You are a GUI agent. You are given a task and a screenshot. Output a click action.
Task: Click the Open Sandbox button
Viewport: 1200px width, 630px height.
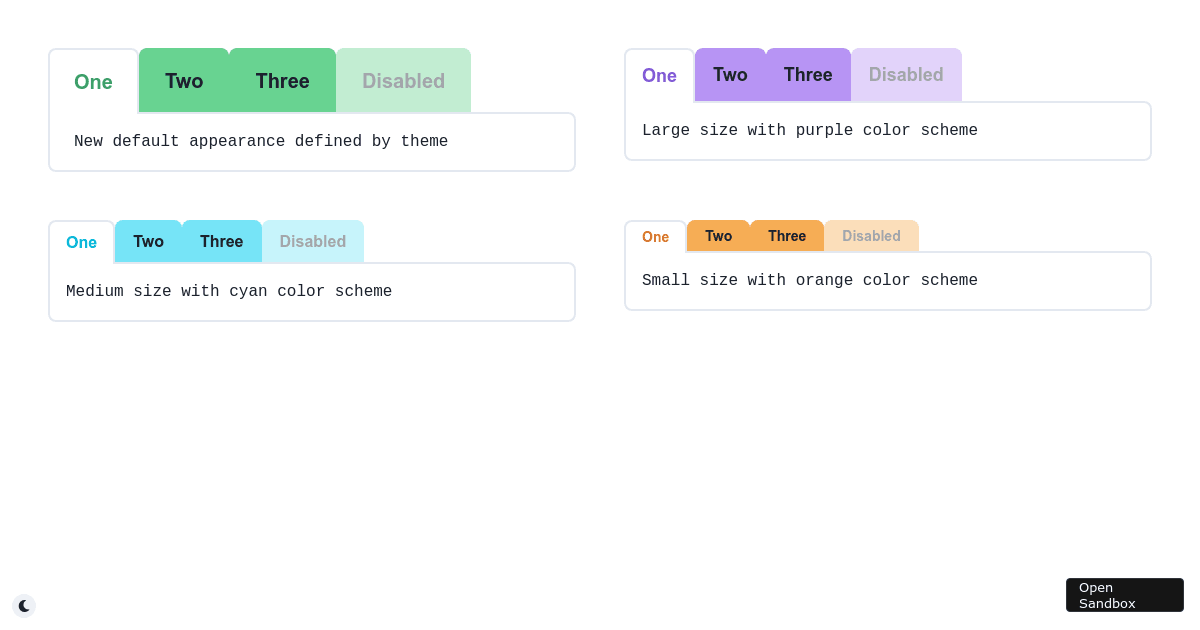point(1124,595)
